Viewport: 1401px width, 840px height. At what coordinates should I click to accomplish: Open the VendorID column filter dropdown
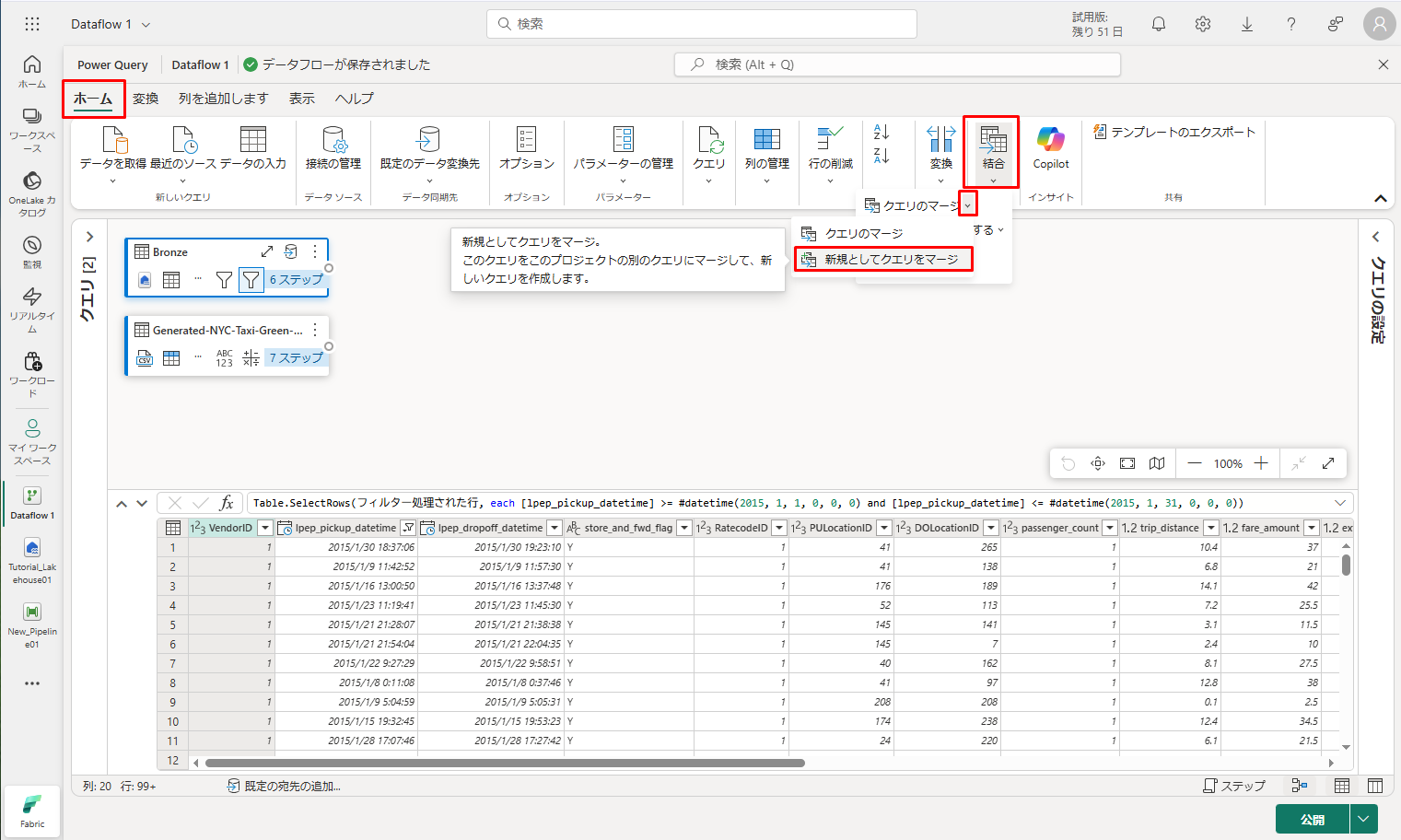[265, 528]
